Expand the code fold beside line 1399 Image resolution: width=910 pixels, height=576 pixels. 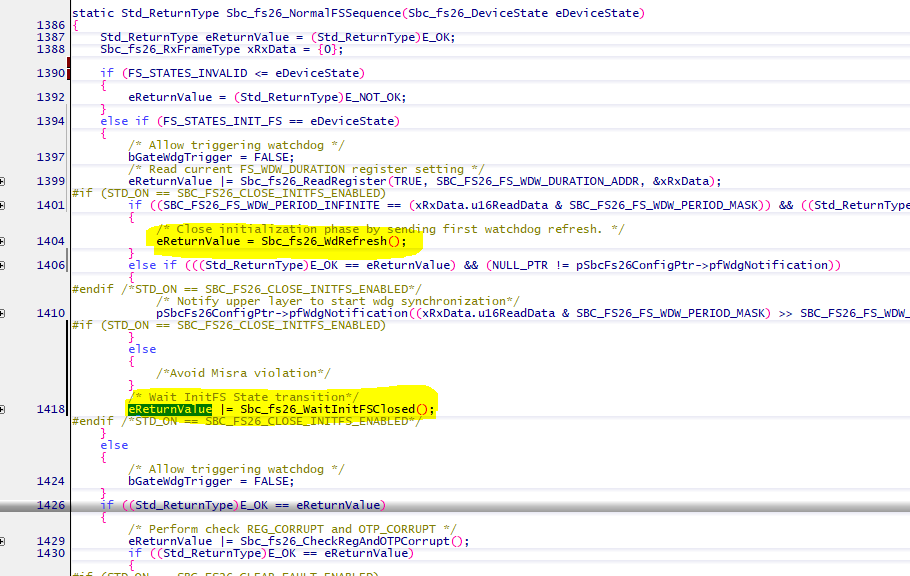(x=5, y=181)
